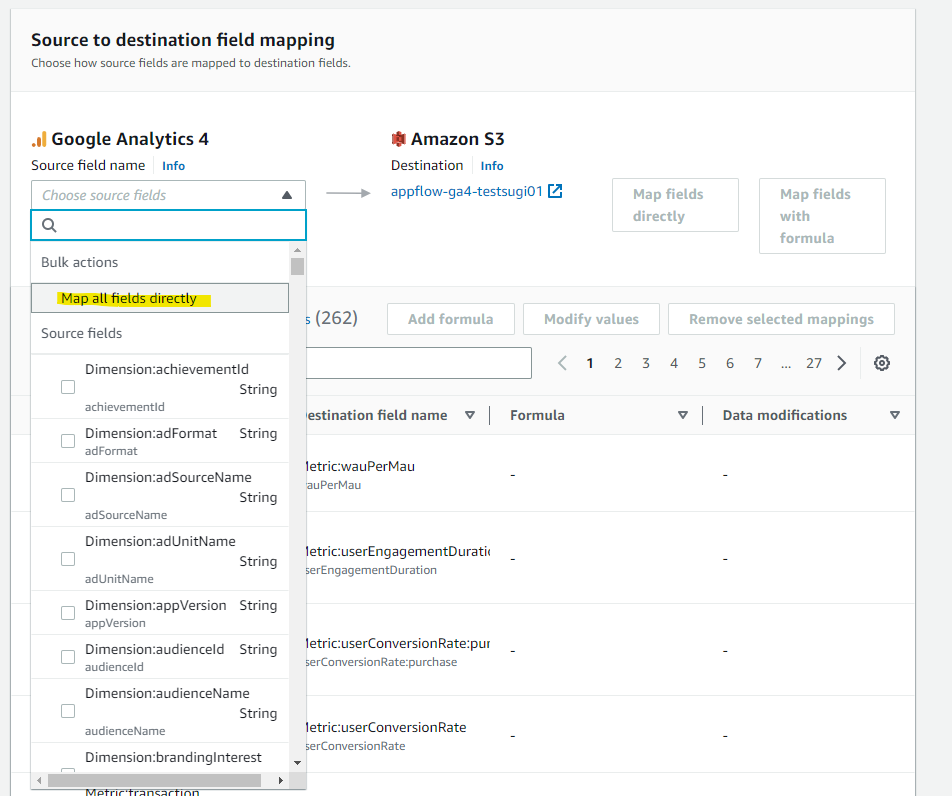
Task: Click the Amazon S3 logo icon
Action: (x=398, y=139)
